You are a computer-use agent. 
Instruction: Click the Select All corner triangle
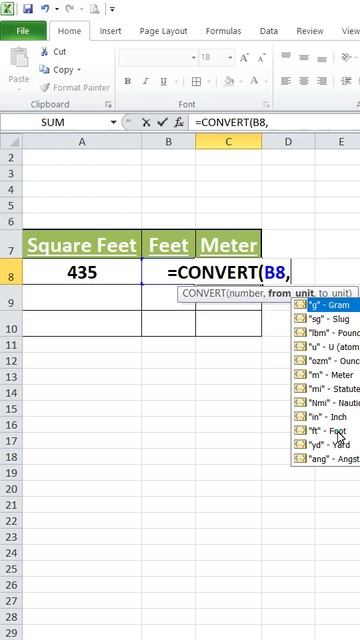[11, 142]
